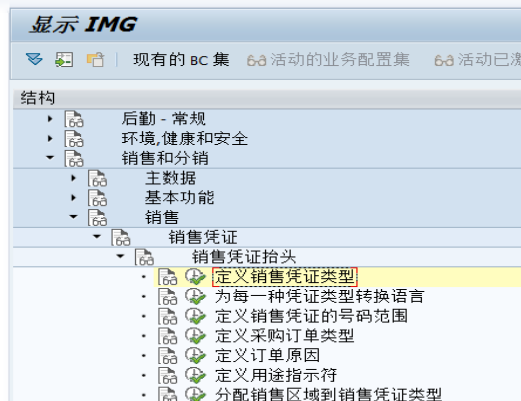Execute activity icon for 定义用途指示符

point(195,375)
